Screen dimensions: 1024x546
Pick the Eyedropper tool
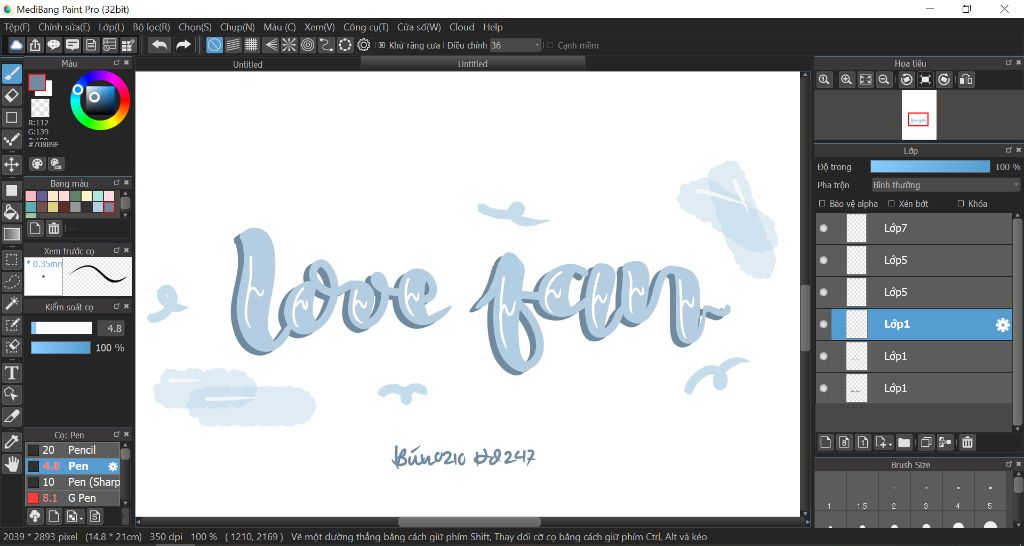coord(12,442)
